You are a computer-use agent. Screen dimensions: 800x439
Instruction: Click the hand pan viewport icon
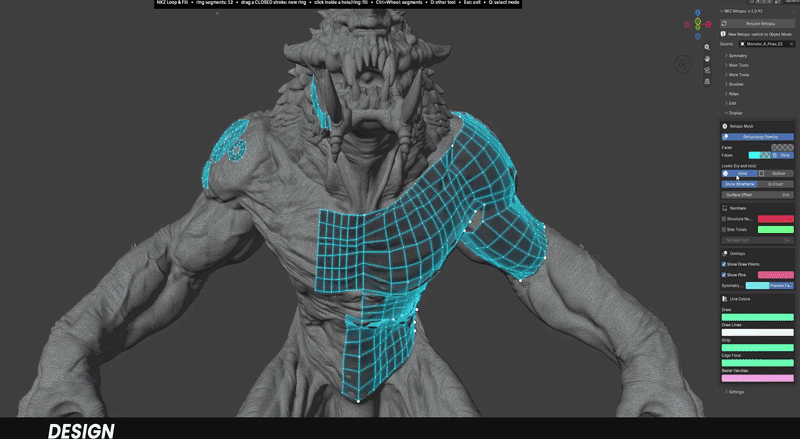click(x=707, y=59)
